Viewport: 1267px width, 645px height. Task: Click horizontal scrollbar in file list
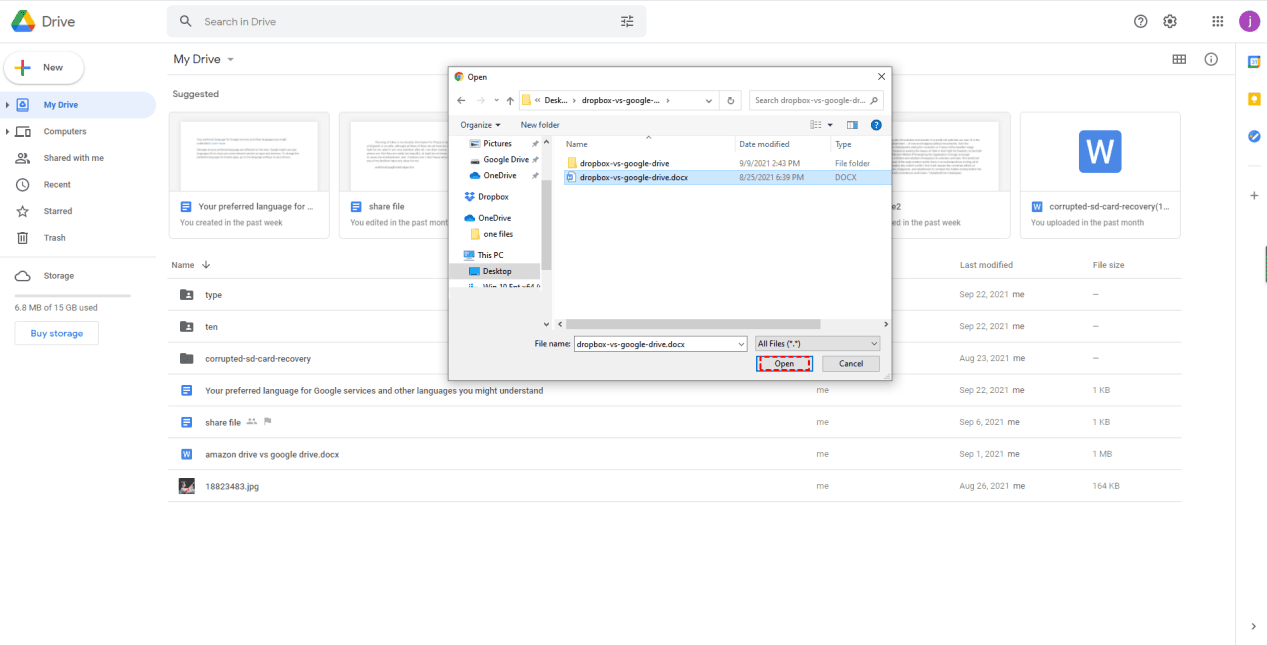click(x=693, y=324)
